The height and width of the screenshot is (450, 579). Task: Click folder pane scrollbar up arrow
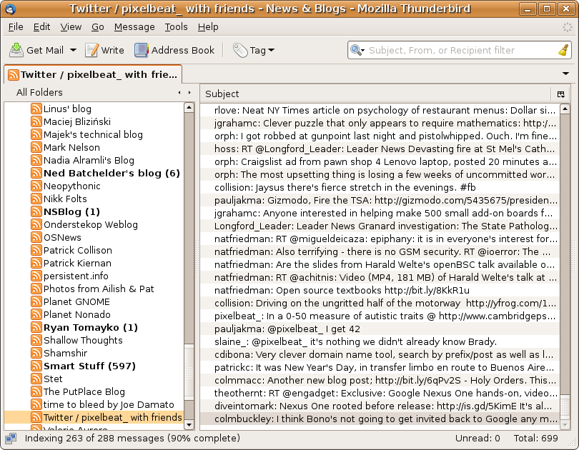click(x=189, y=107)
